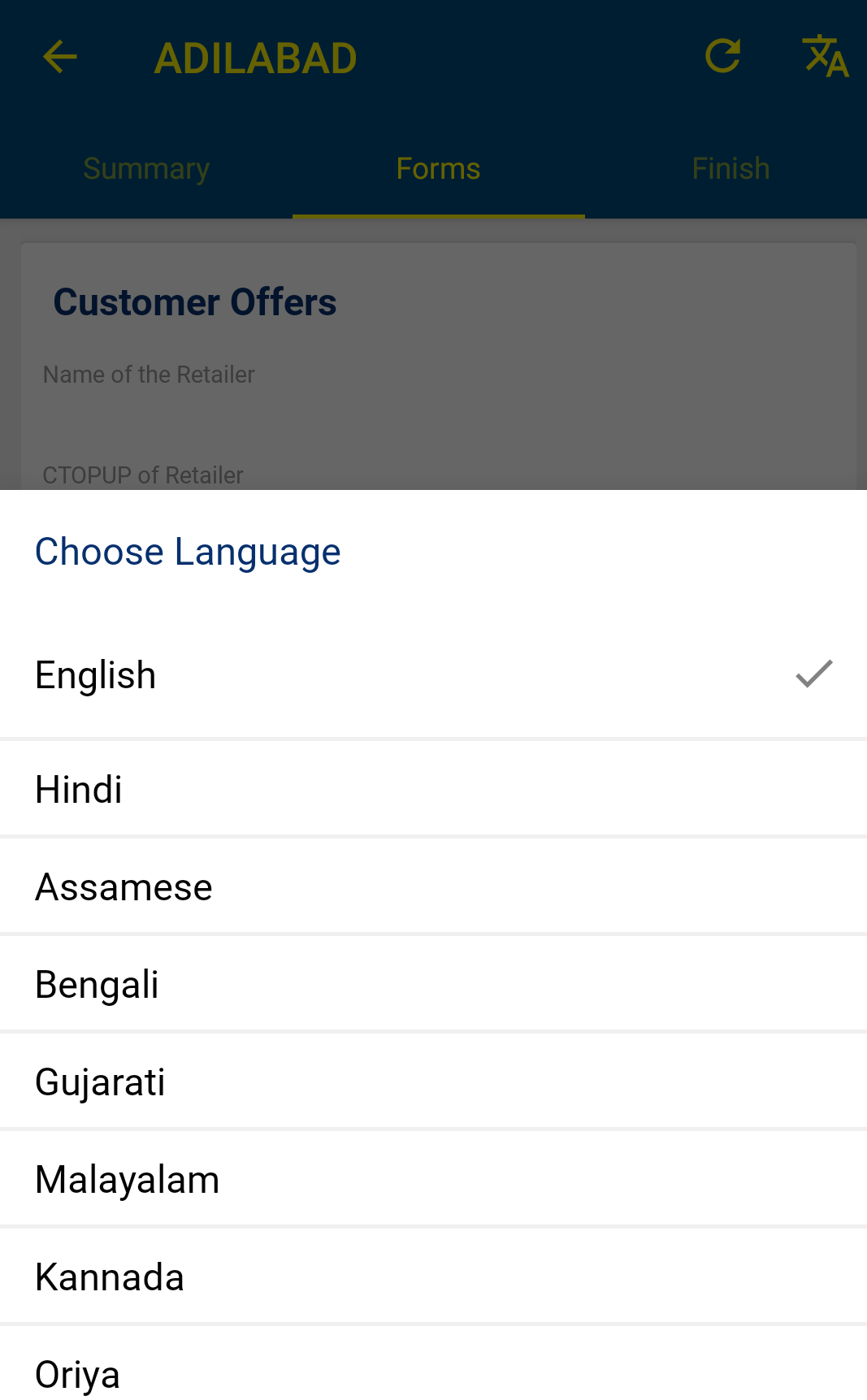The height and width of the screenshot is (1400, 867).
Task: Pick Bengali as the language
Action: click(x=98, y=985)
